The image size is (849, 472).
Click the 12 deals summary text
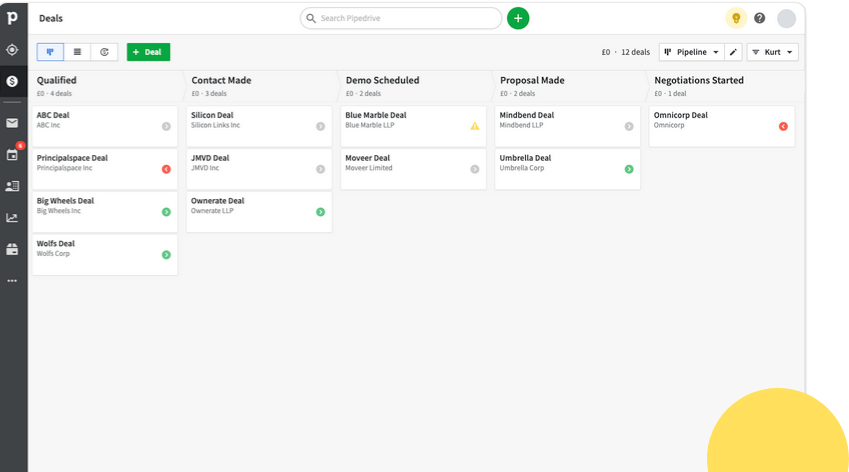[635, 52]
